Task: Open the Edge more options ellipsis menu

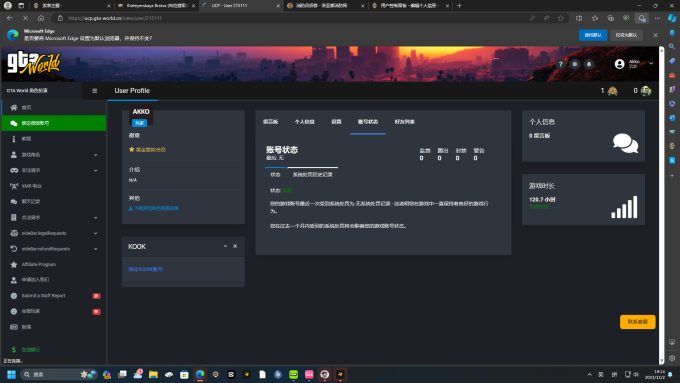Action: click(x=657, y=18)
